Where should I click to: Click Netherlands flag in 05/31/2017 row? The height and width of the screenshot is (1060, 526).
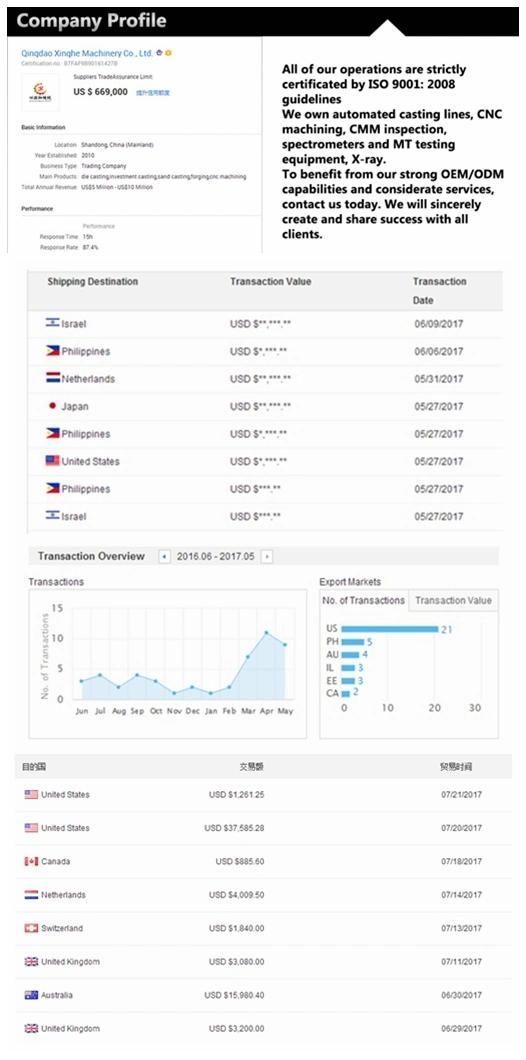(x=53, y=379)
